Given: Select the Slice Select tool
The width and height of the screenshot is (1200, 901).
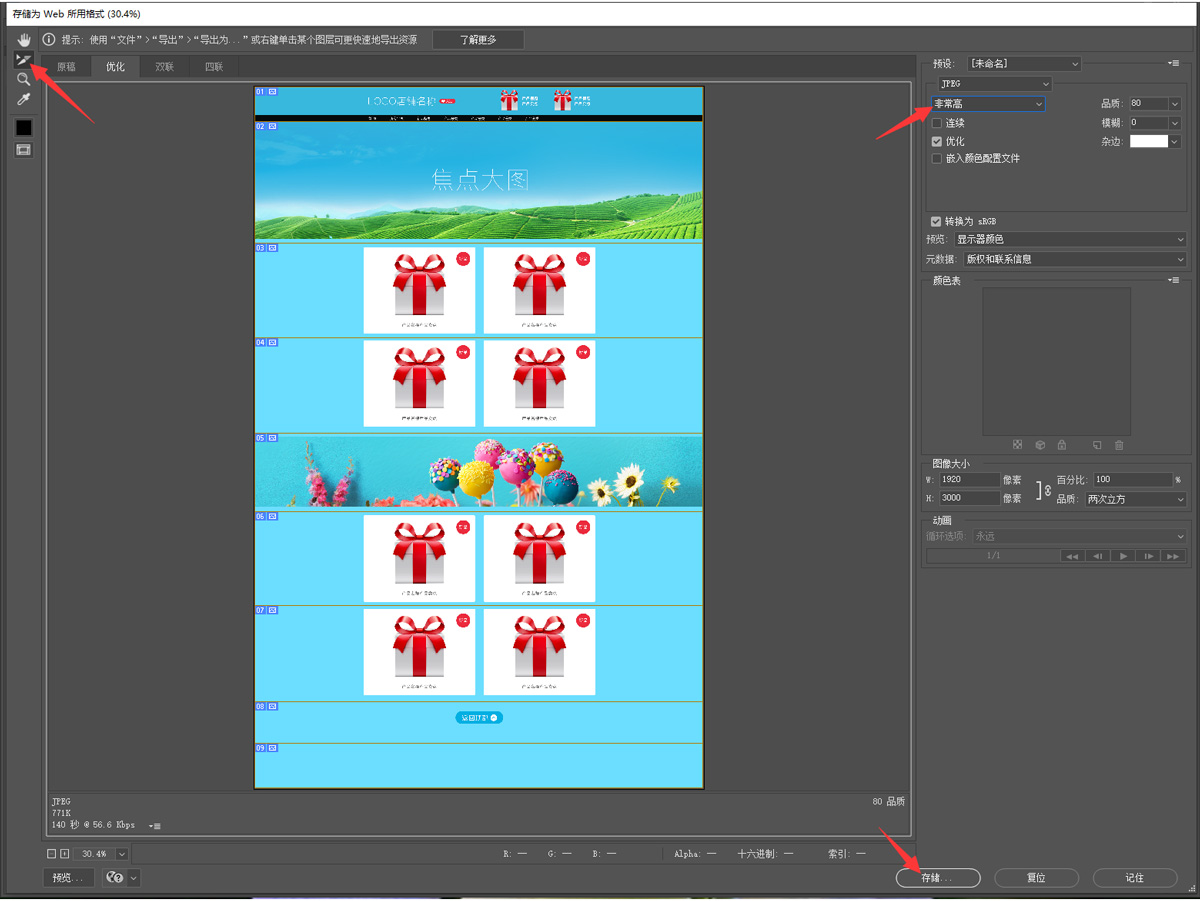Looking at the screenshot, I should pyautogui.click(x=24, y=60).
